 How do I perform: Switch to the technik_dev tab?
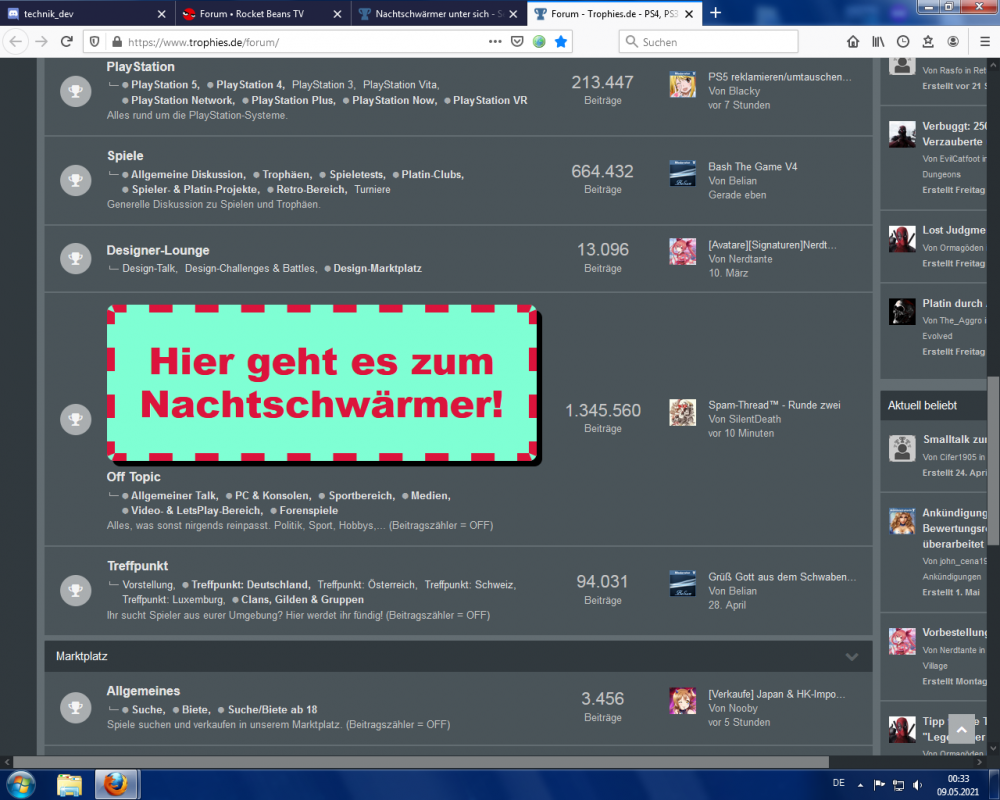[x=85, y=13]
